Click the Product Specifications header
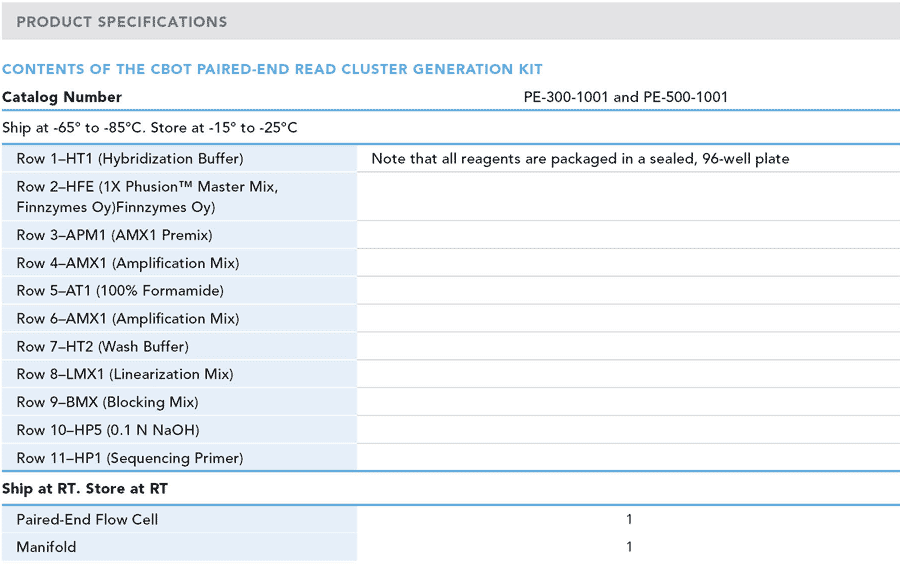The image size is (900, 564). click(122, 22)
